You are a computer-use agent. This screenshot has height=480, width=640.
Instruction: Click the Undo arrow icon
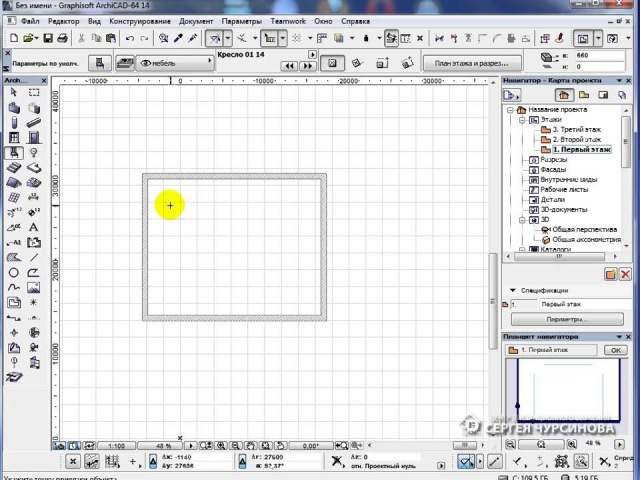(130, 38)
